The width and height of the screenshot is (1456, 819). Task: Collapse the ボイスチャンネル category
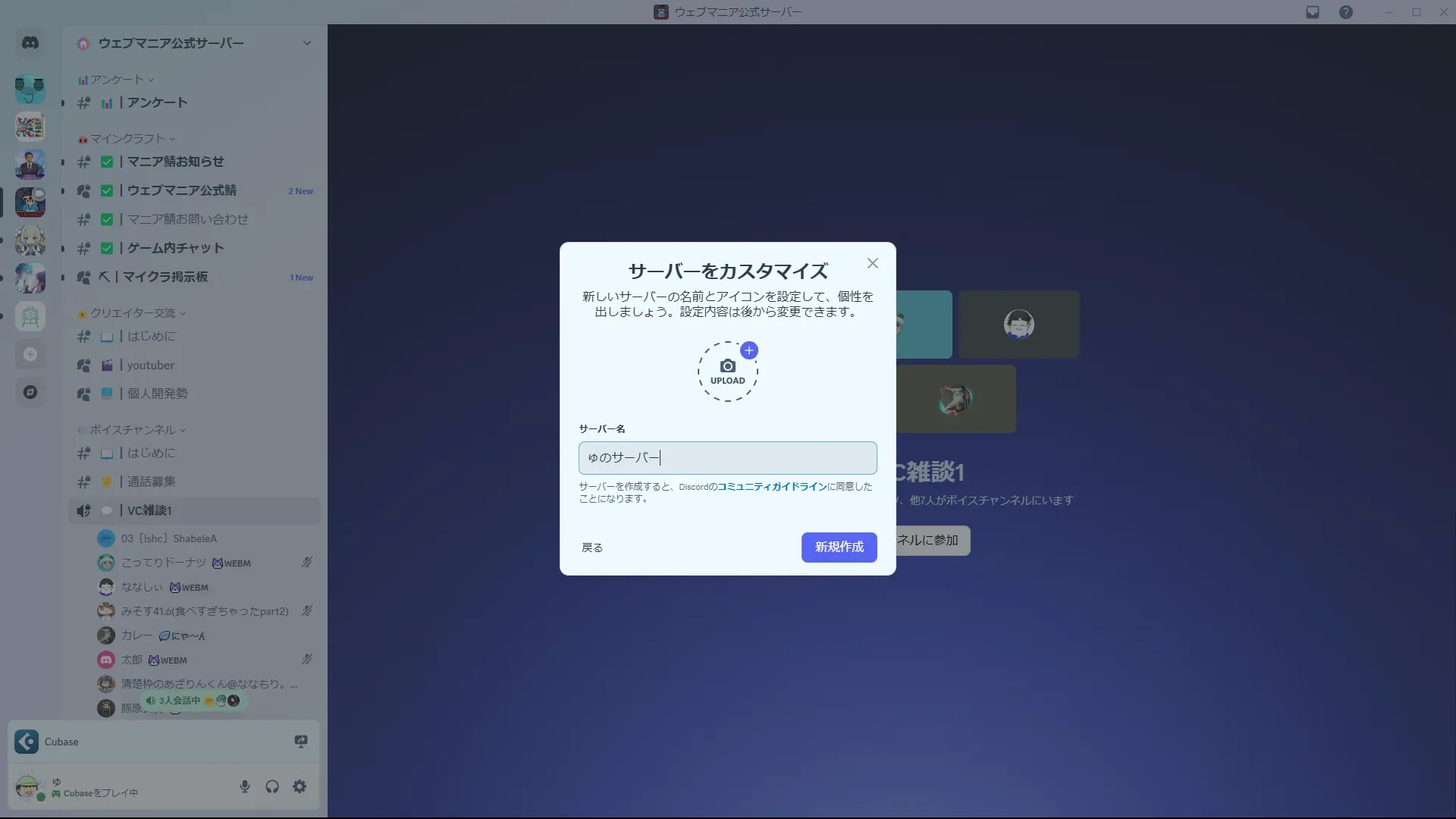(x=133, y=430)
